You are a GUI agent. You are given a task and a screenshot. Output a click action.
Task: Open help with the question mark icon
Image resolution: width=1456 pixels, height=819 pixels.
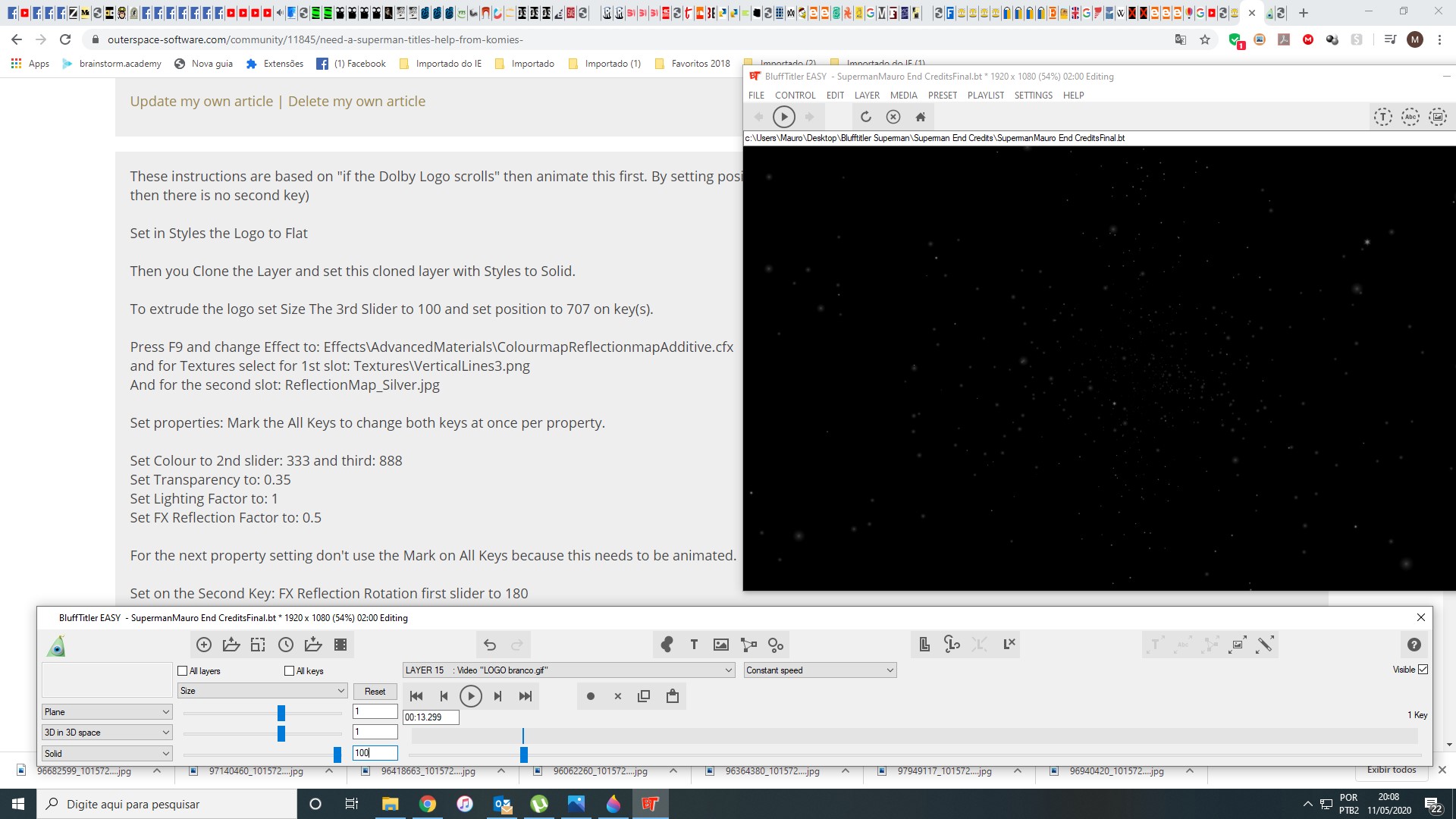(x=1414, y=645)
